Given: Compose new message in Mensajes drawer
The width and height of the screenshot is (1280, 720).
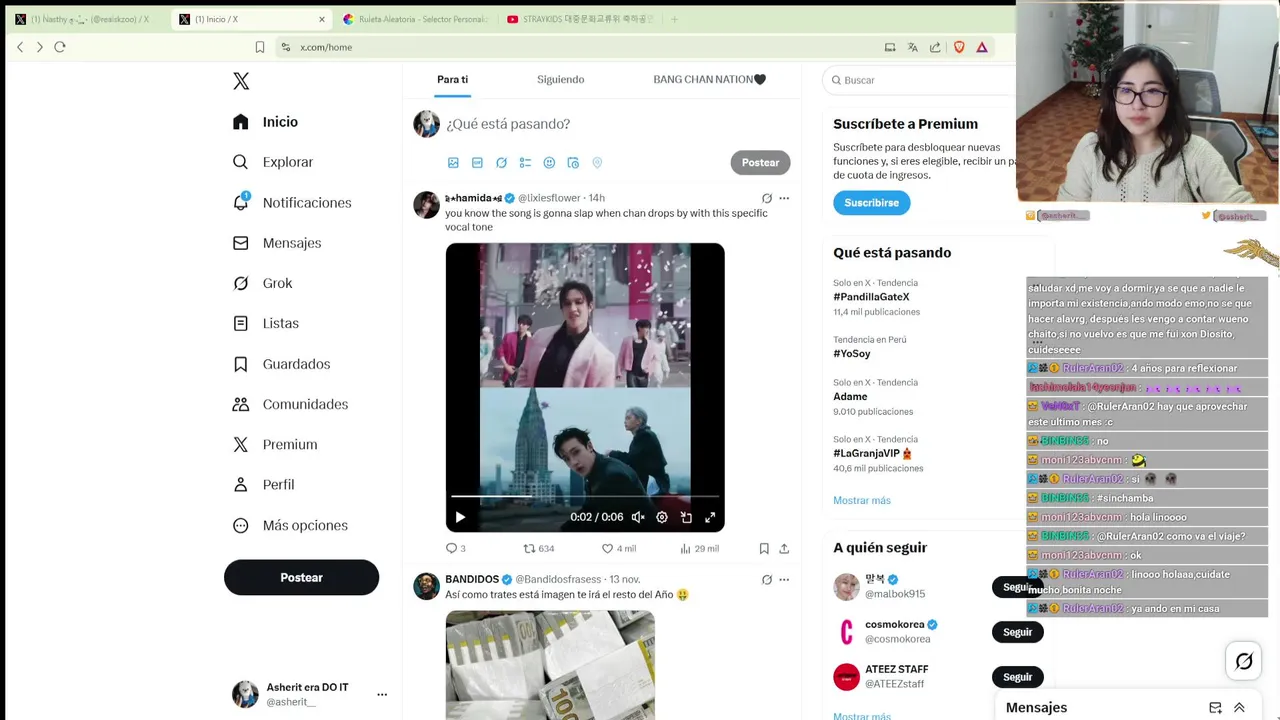Looking at the screenshot, I should [1215, 707].
